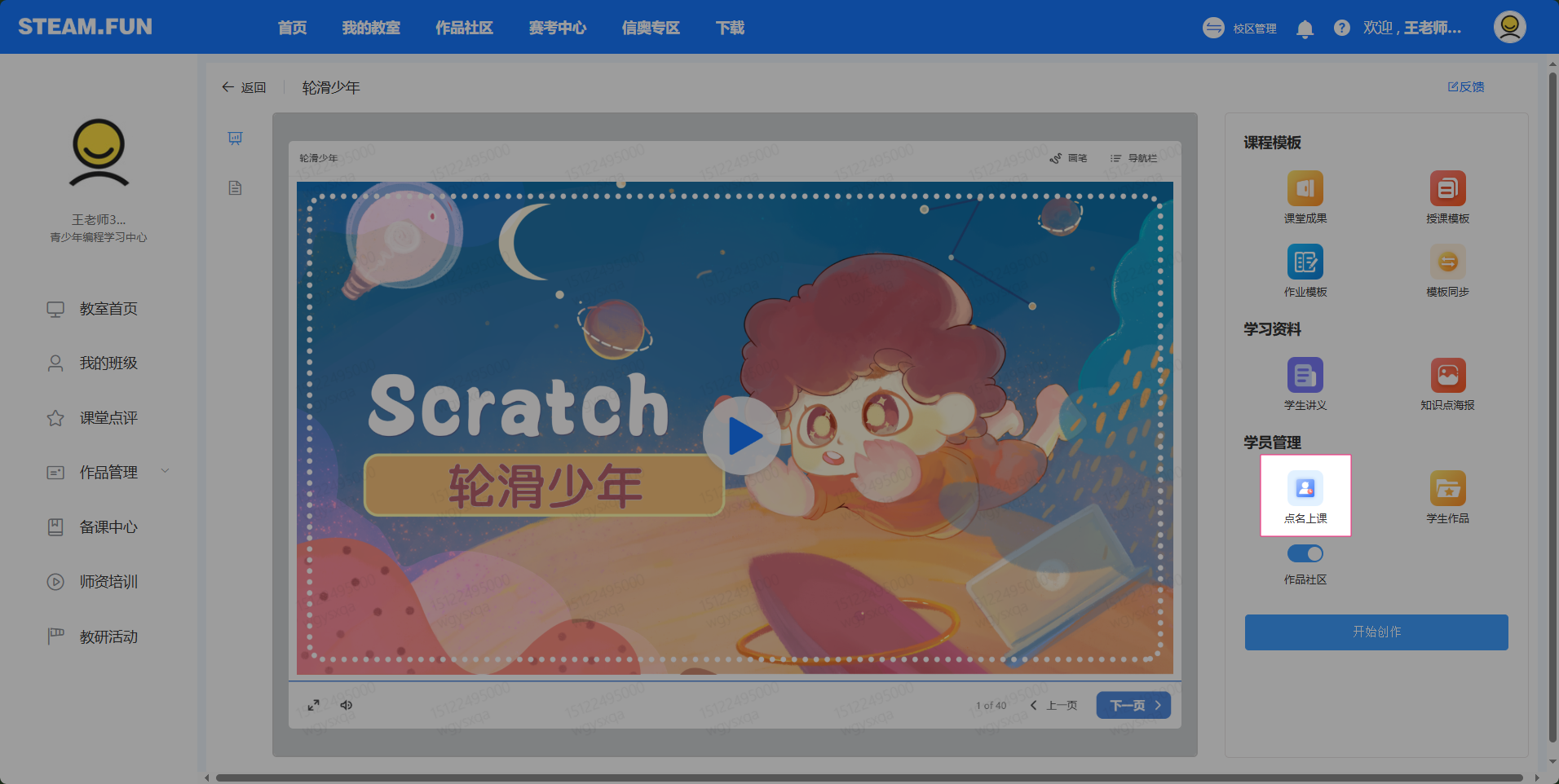Image resolution: width=1559 pixels, height=784 pixels.
Task: Go back with the 上一页 button
Action: [1053, 705]
